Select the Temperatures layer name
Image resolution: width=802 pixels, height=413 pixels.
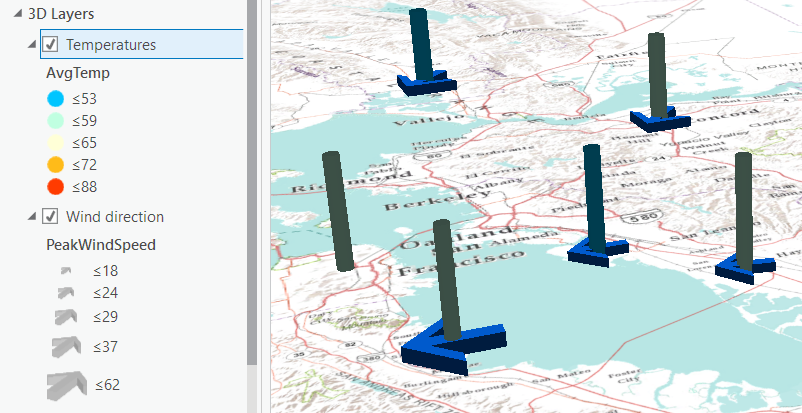point(110,45)
